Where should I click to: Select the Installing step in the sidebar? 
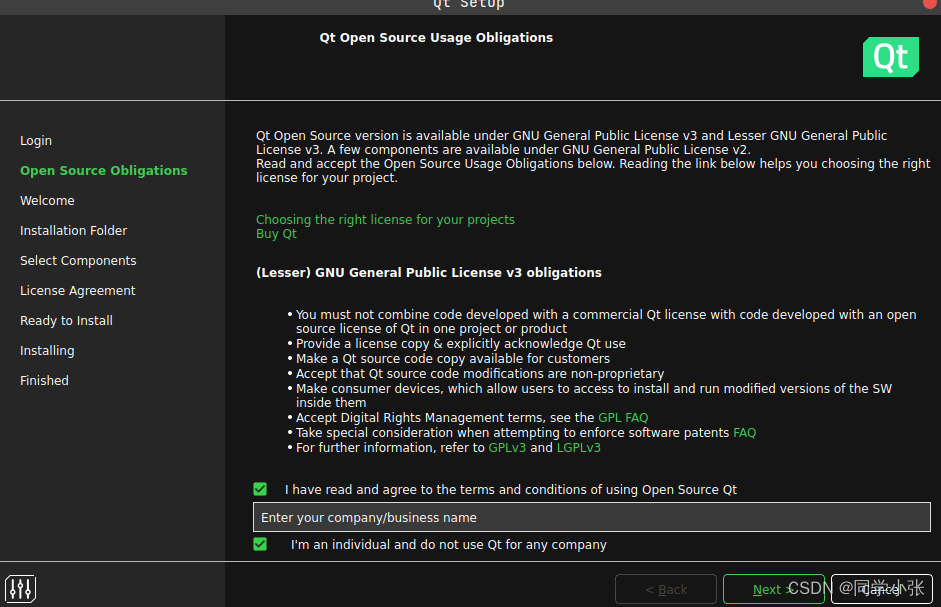[x=47, y=351]
